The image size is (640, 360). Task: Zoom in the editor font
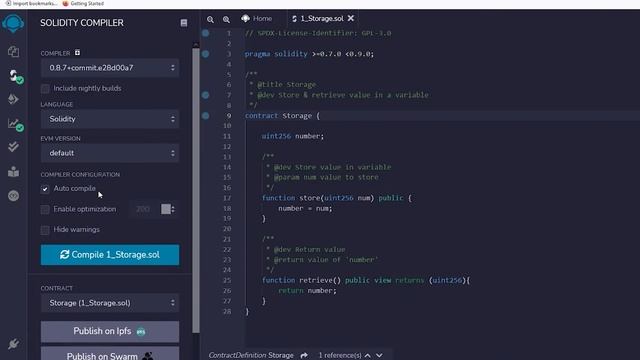tap(226, 19)
